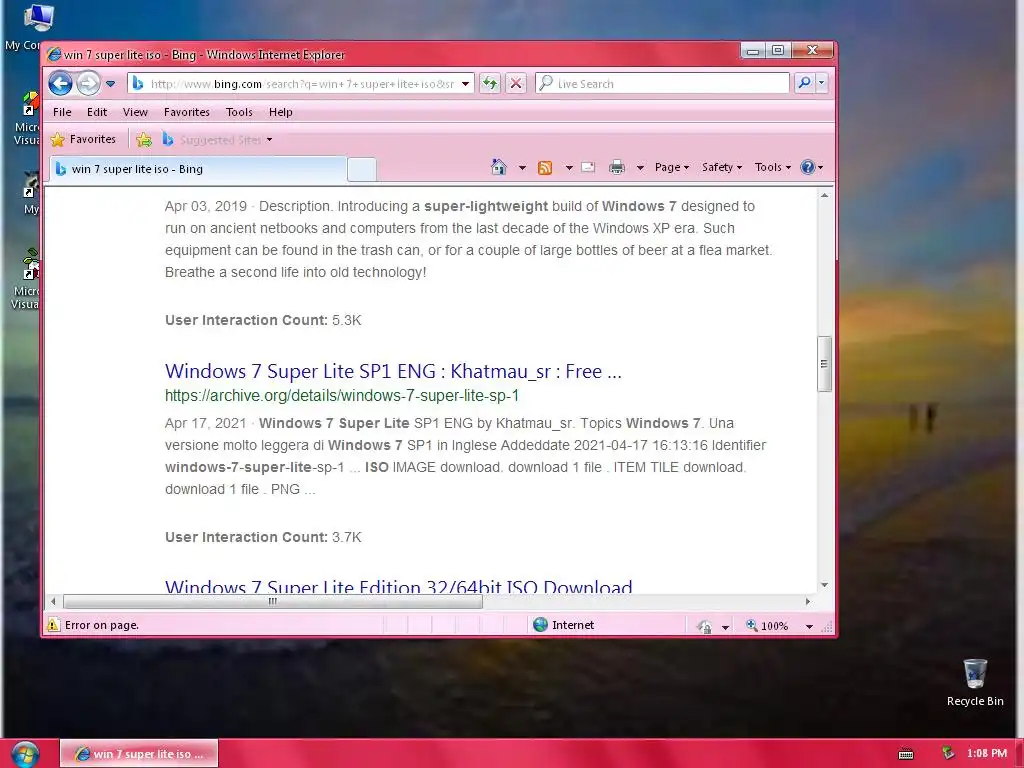1024x768 pixels.
Task: Open 'Windows 7 Super Lite SP1 ENG' result
Action: [393, 371]
